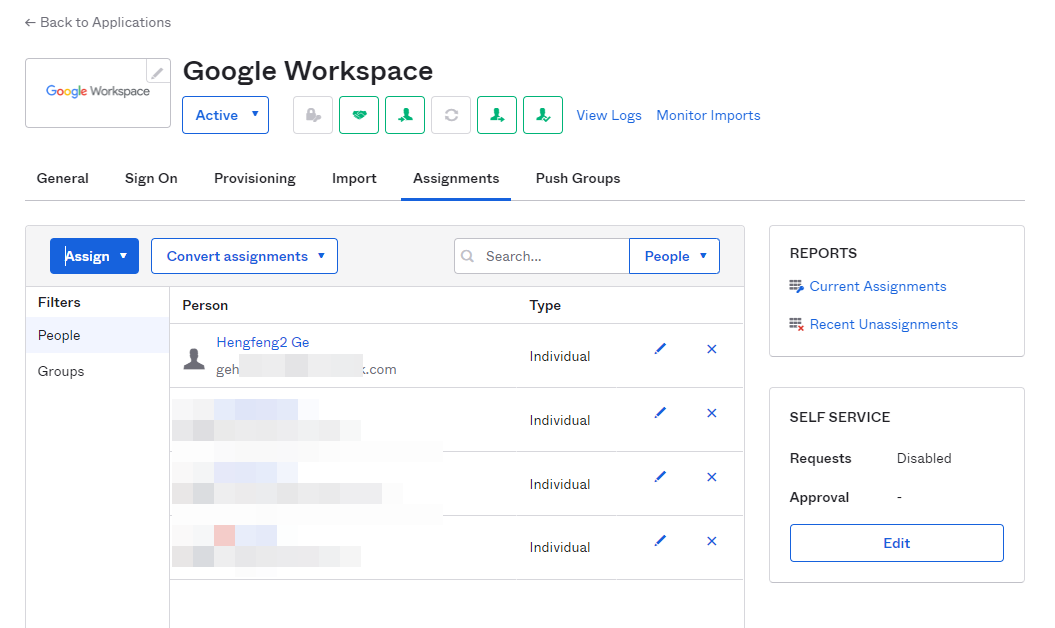The image size is (1055, 628).
Task: Click the pencil icon in the last person row
Action: (660, 541)
